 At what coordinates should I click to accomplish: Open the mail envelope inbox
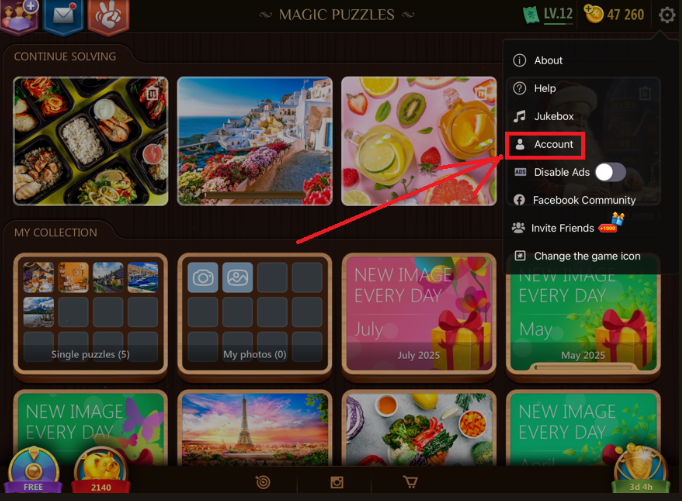(64, 16)
